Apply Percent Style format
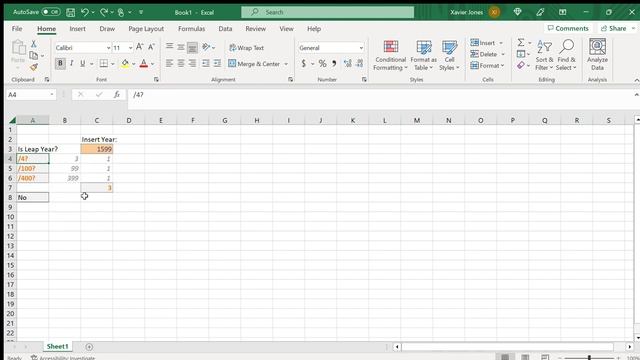The height and width of the screenshot is (360, 640). pos(322,63)
